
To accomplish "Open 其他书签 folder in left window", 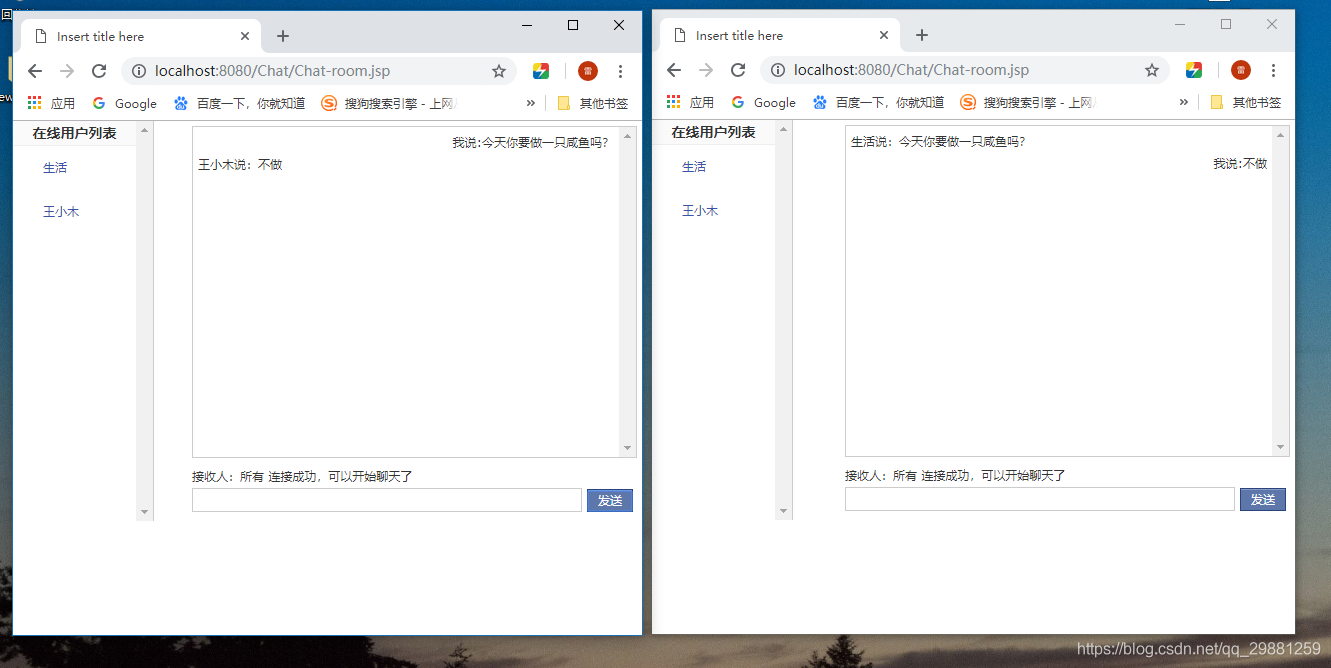I will click(x=593, y=103).
